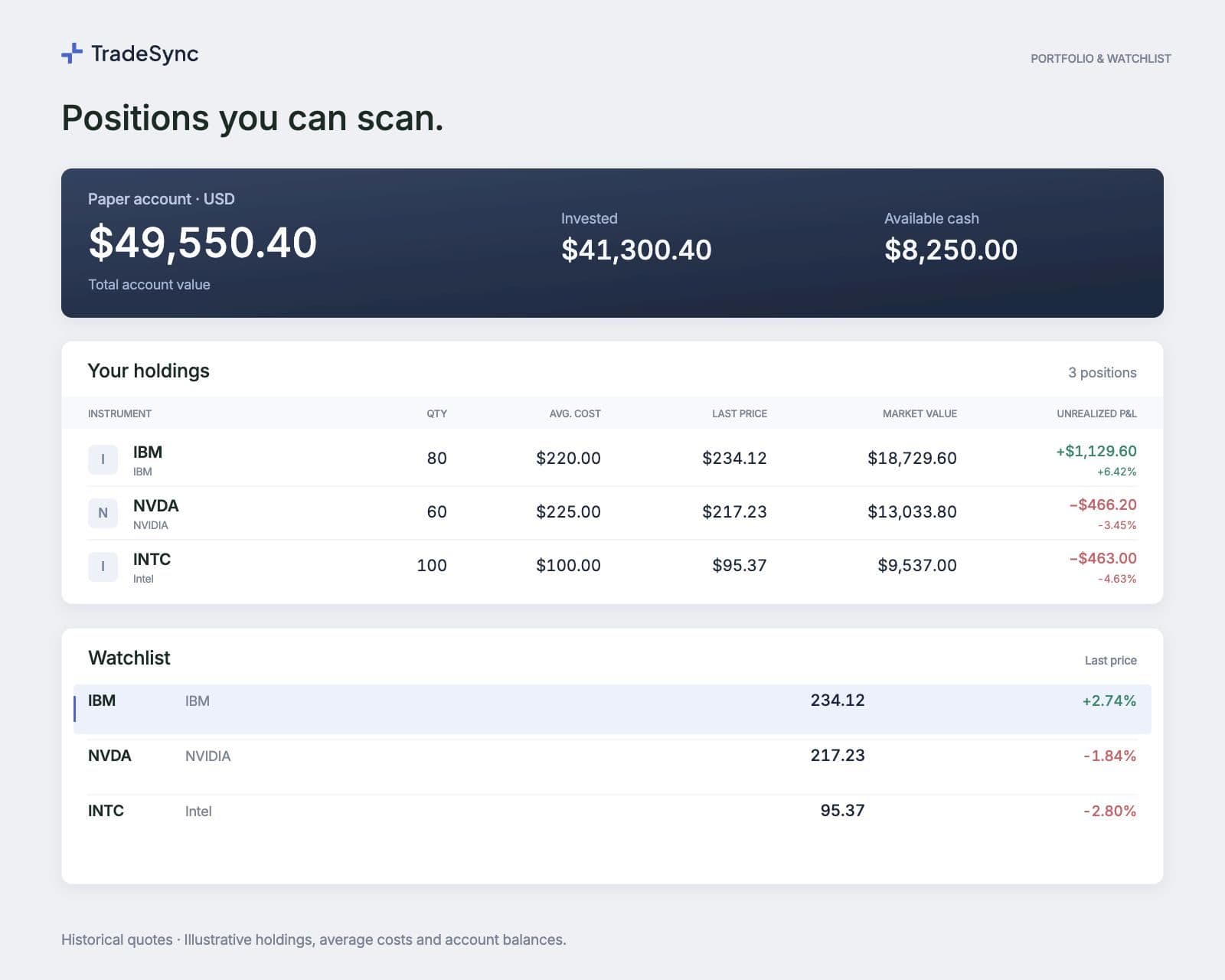Click the Last Price column header

coord(740,413)
